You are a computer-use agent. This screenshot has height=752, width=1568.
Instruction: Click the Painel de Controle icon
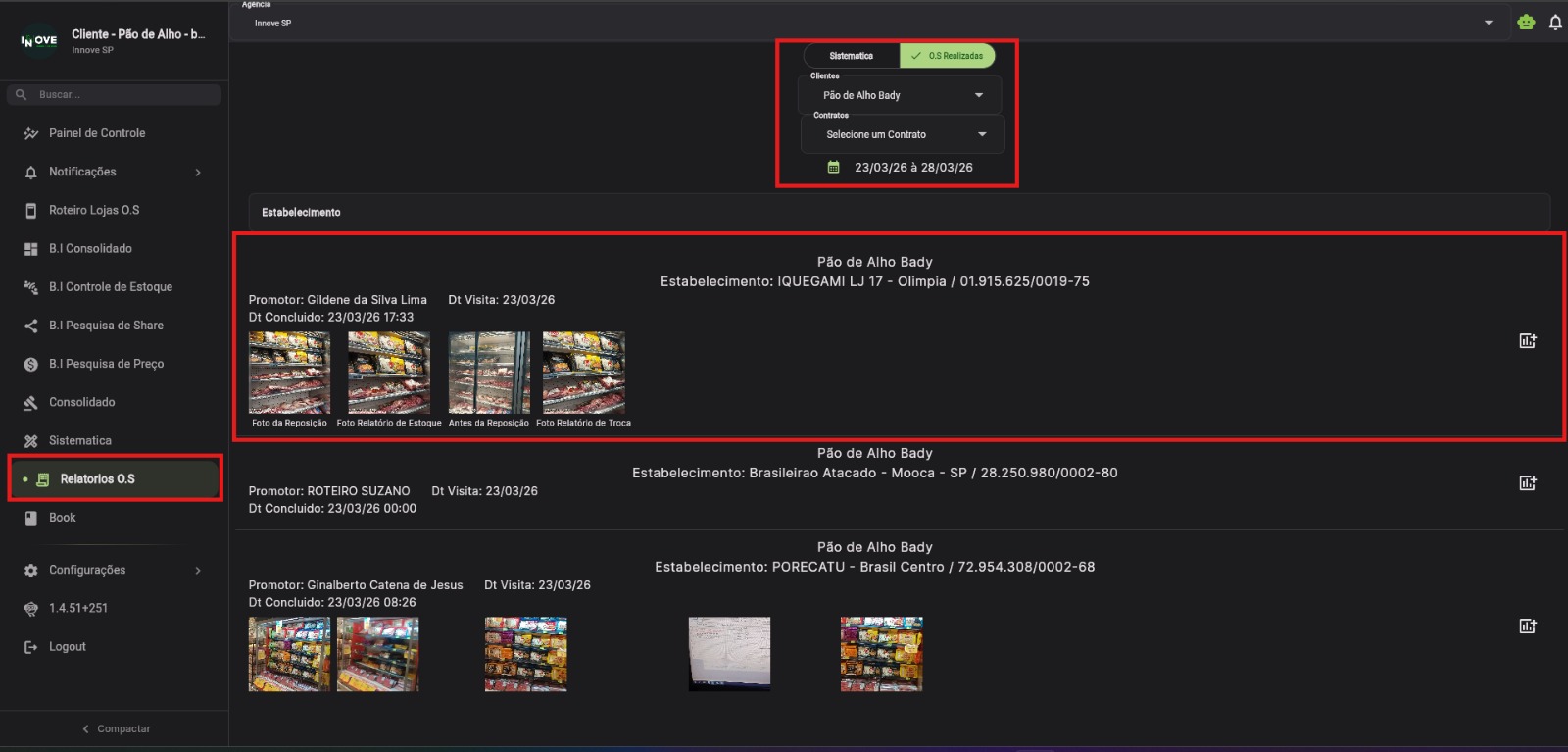[30, 133]
